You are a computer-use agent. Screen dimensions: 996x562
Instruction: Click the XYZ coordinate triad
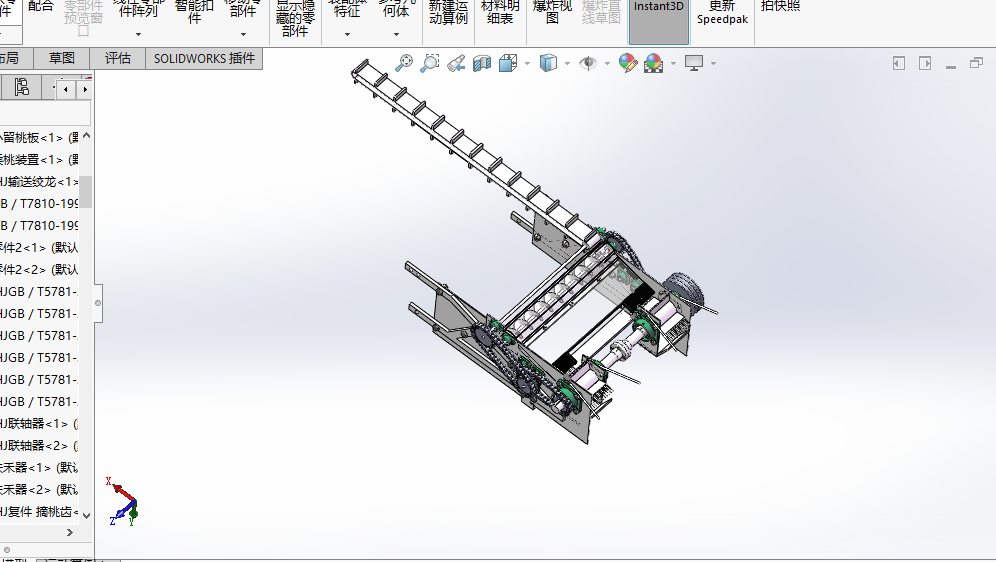(122, 502)
